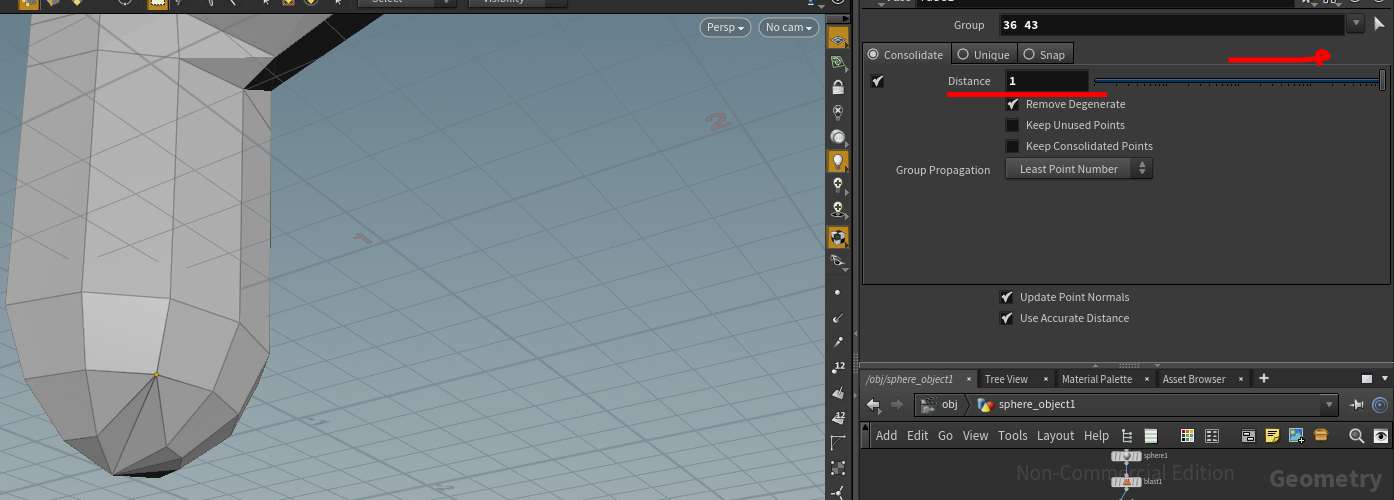
Task: Open the network tree view icon
Action: (x=1127, y=436)
